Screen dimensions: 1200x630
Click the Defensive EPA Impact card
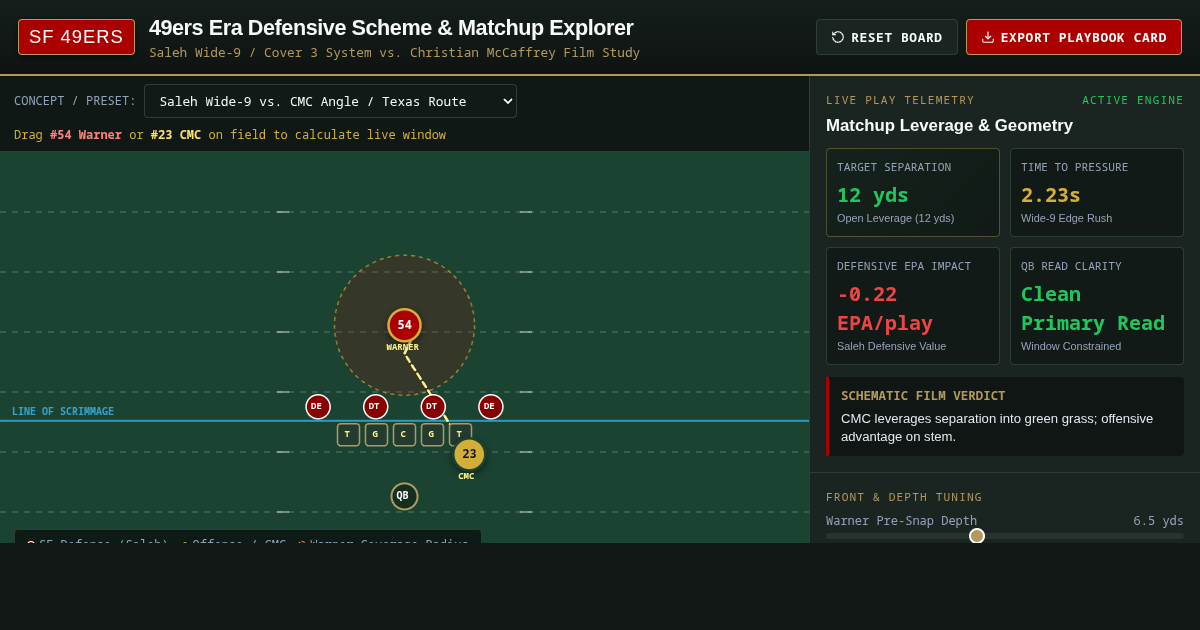913,306
